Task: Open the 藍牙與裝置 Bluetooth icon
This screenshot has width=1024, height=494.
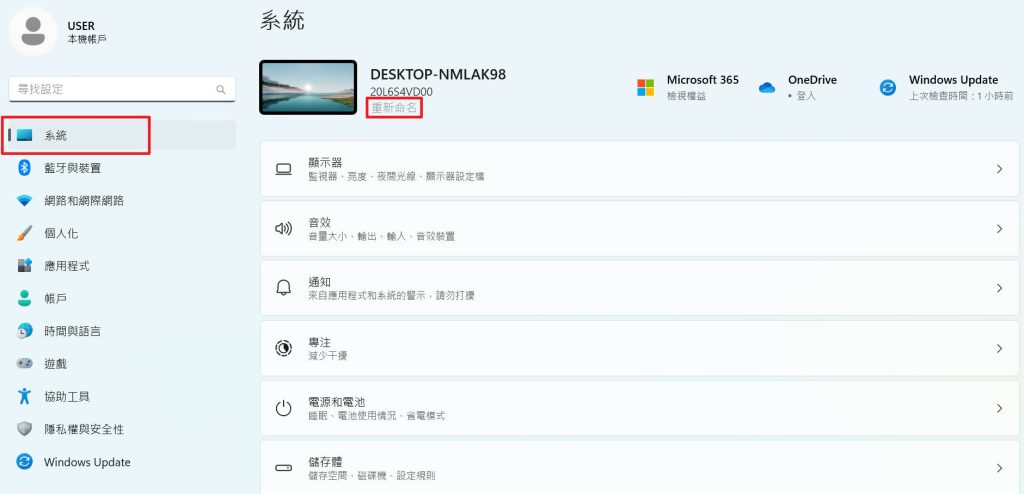Action: [24, 168]
